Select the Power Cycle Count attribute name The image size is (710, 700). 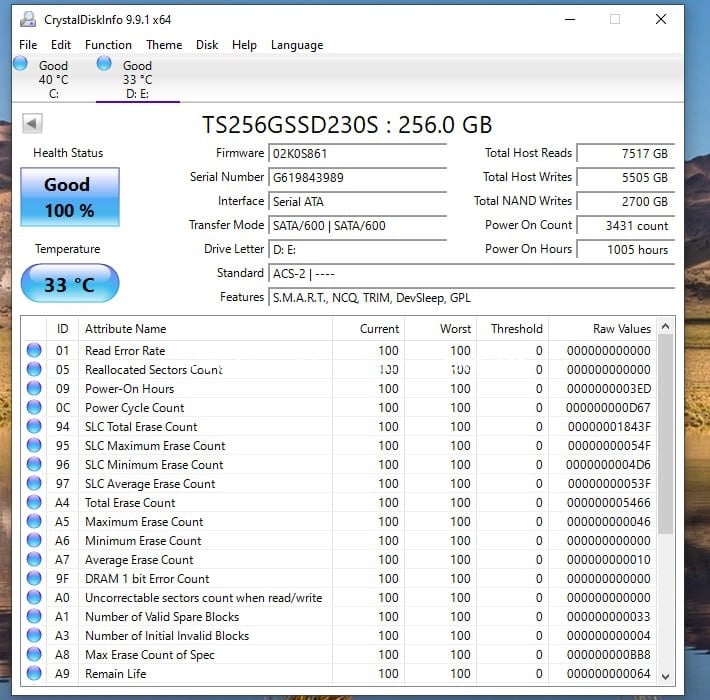click(134, 408)
